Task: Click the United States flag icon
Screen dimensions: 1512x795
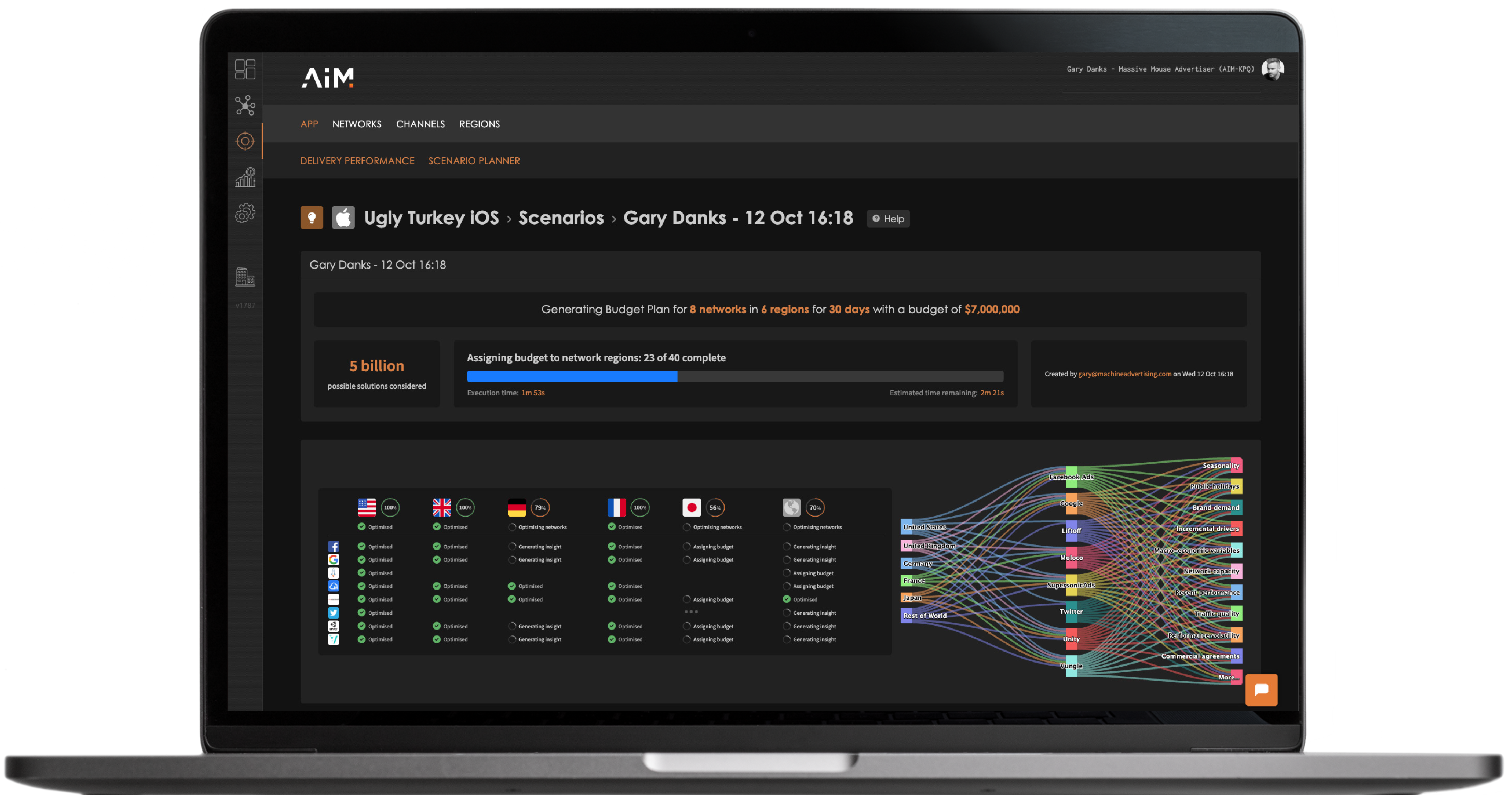Action: 367,508
